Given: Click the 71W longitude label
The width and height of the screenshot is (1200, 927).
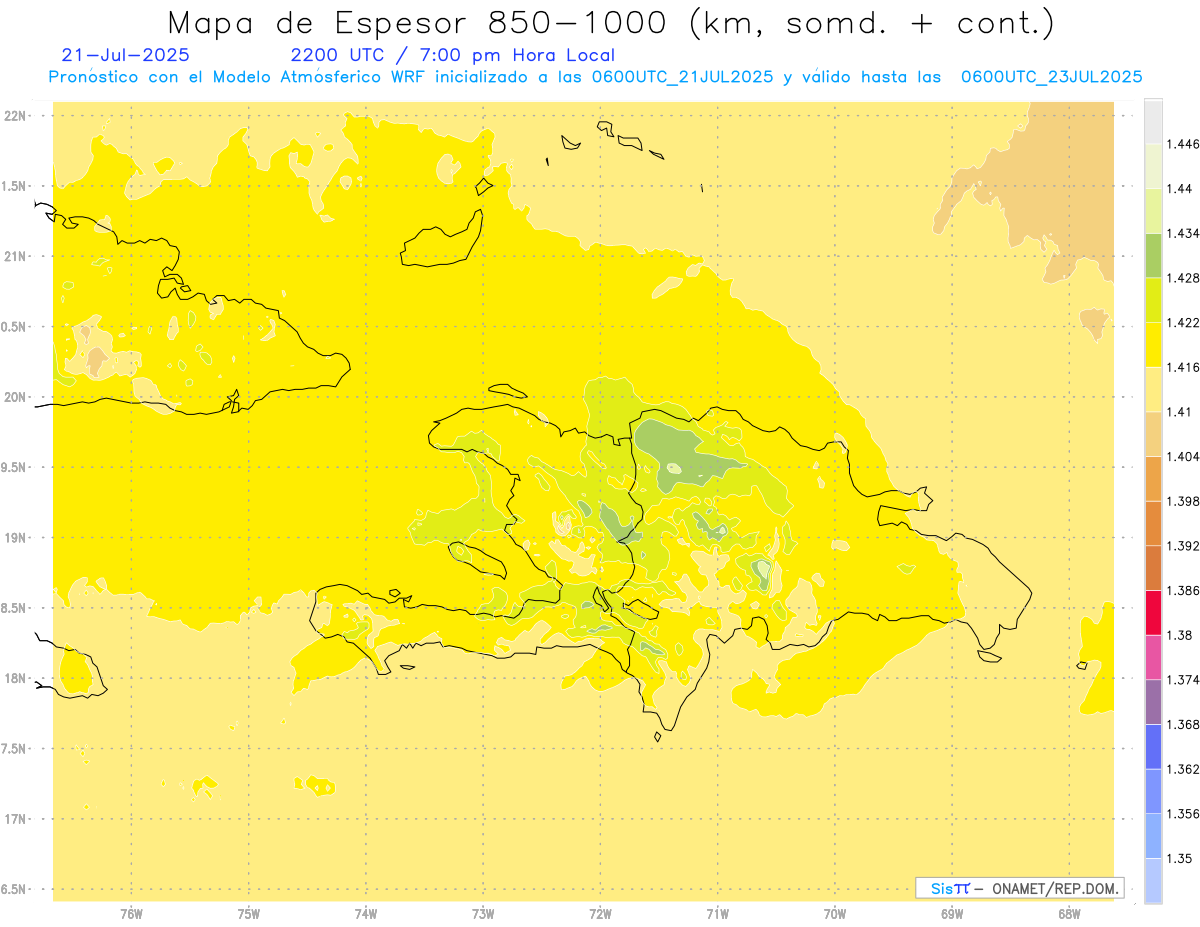Looking at the screenshot, I should [x=717, y=914].
